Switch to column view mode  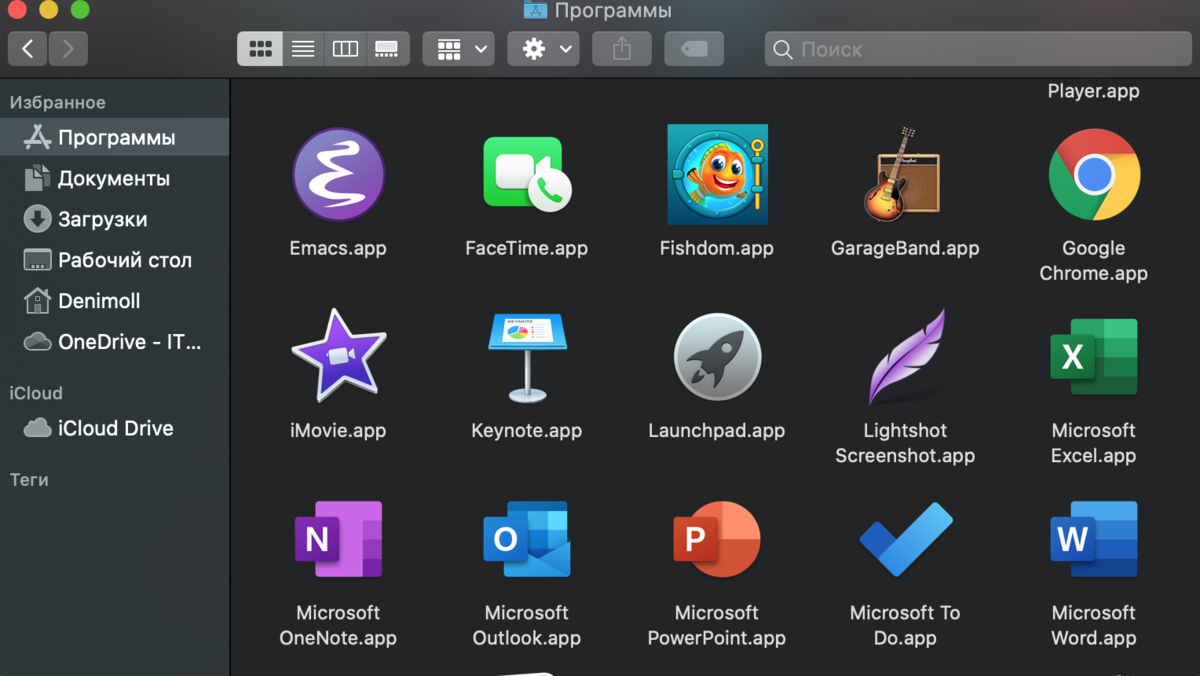(x=345, y=48)
